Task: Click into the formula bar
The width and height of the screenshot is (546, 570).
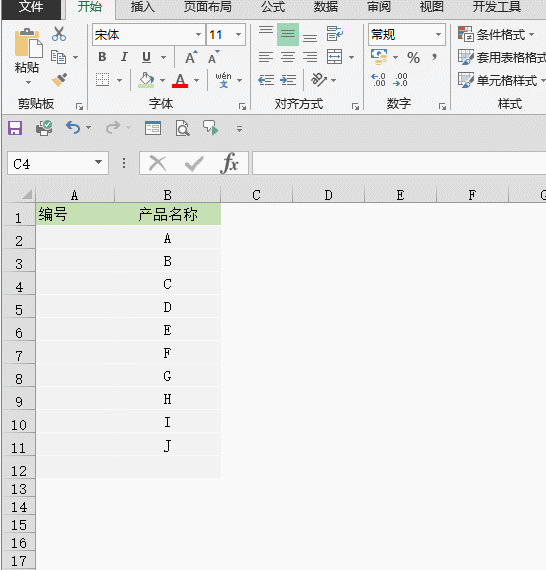Action: tap(399, 163)
